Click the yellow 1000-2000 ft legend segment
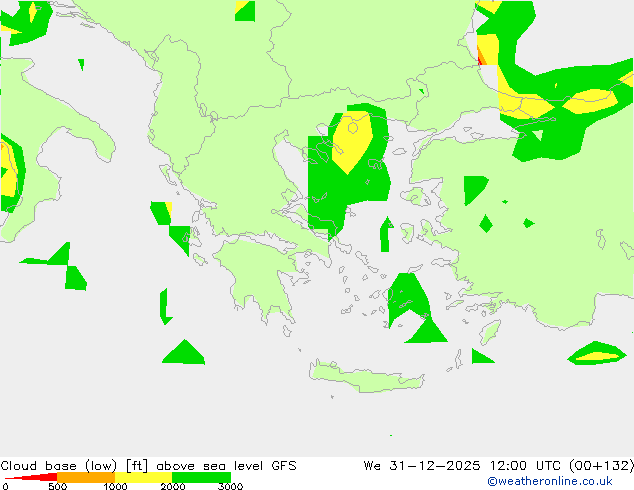 [x=144, y=477]
